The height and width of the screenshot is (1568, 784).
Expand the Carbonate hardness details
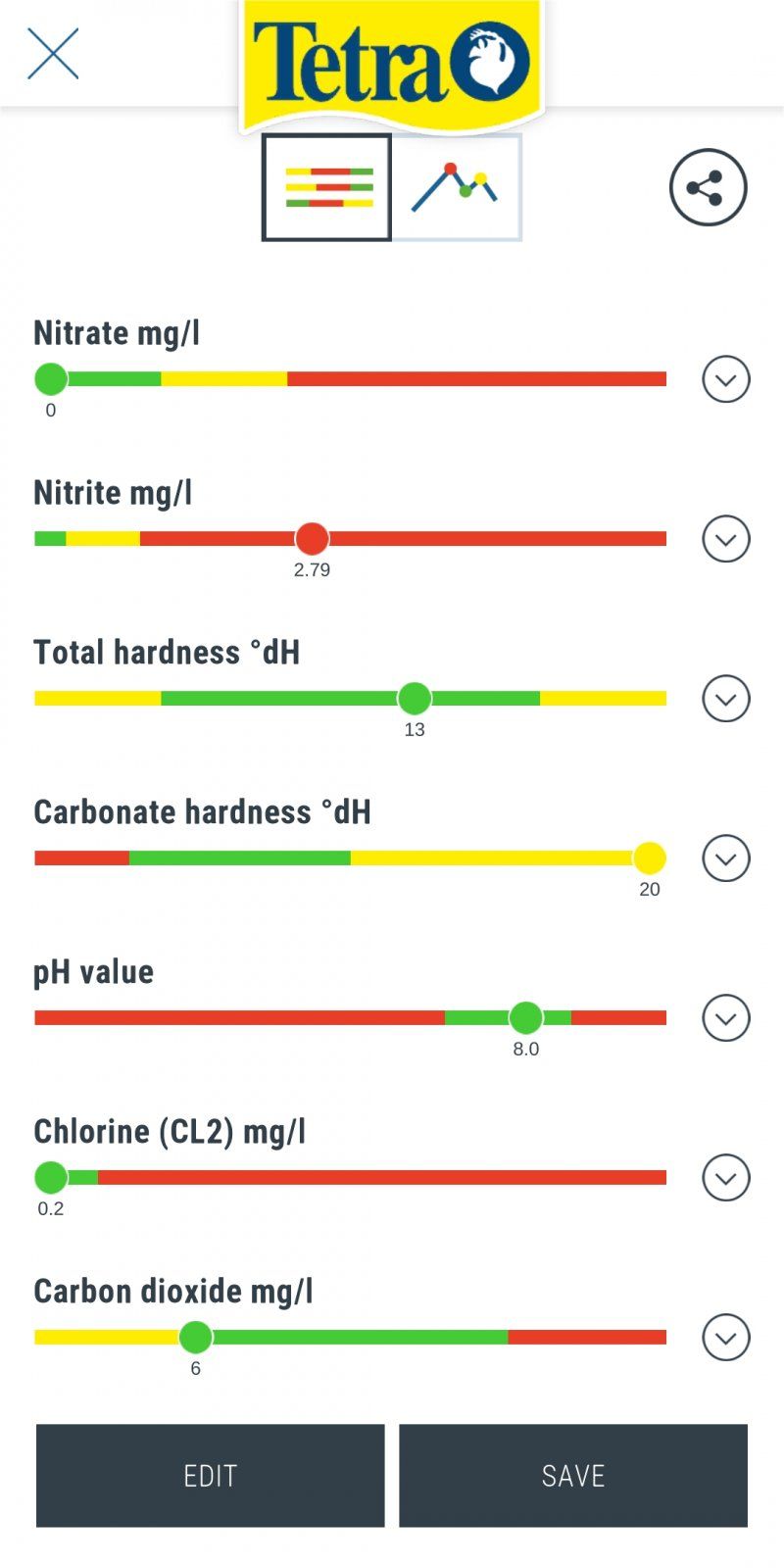coord(726,858)
